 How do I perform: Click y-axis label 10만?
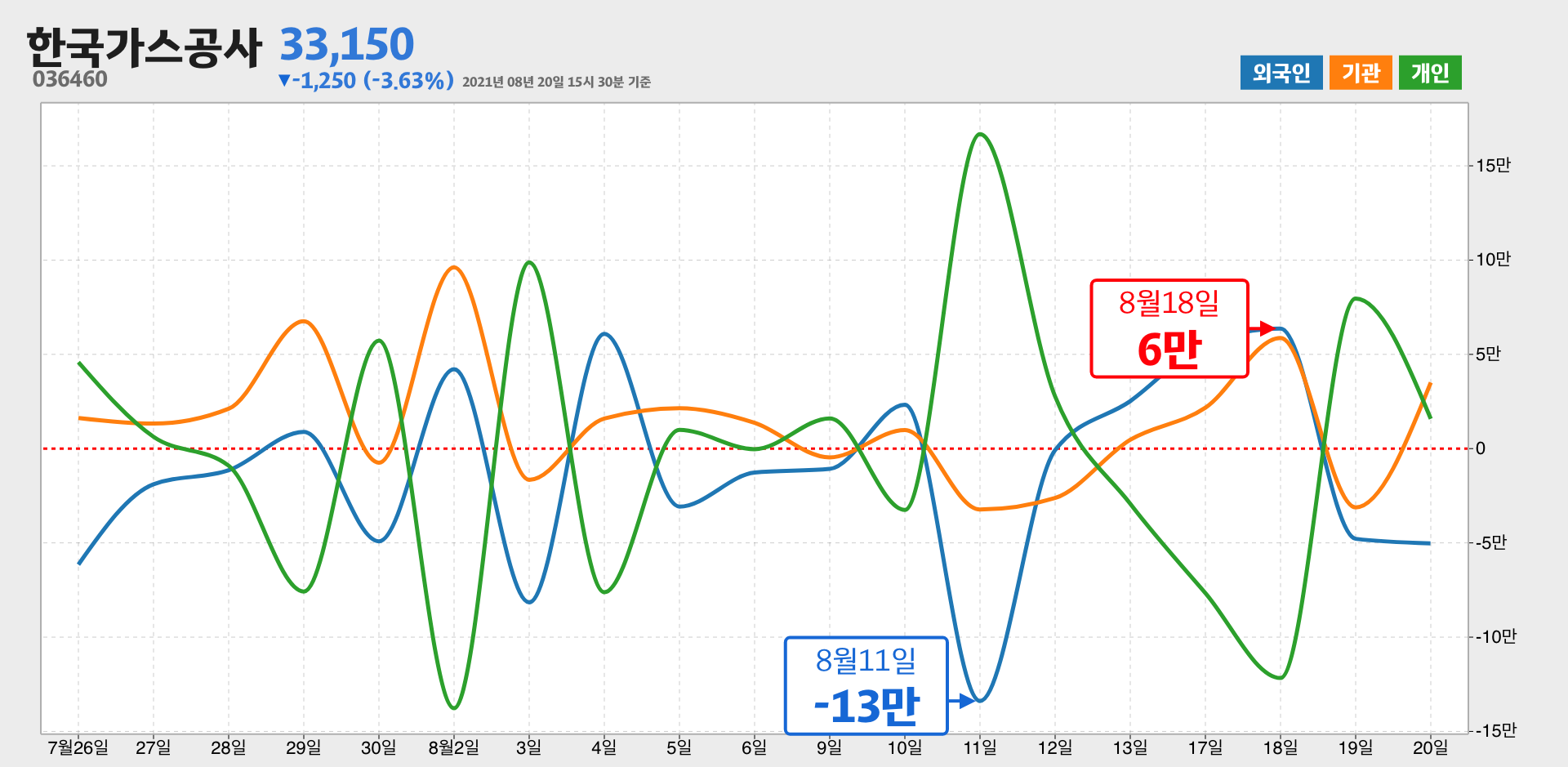tap(1494, 260)
